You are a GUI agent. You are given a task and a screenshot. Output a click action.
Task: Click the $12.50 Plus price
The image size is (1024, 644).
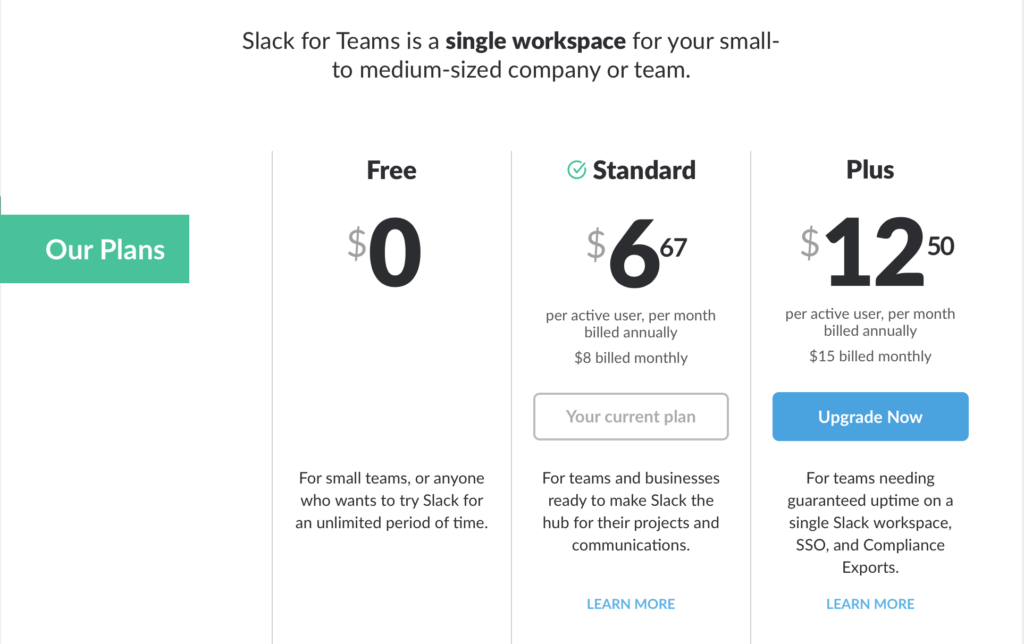point(877,252)
